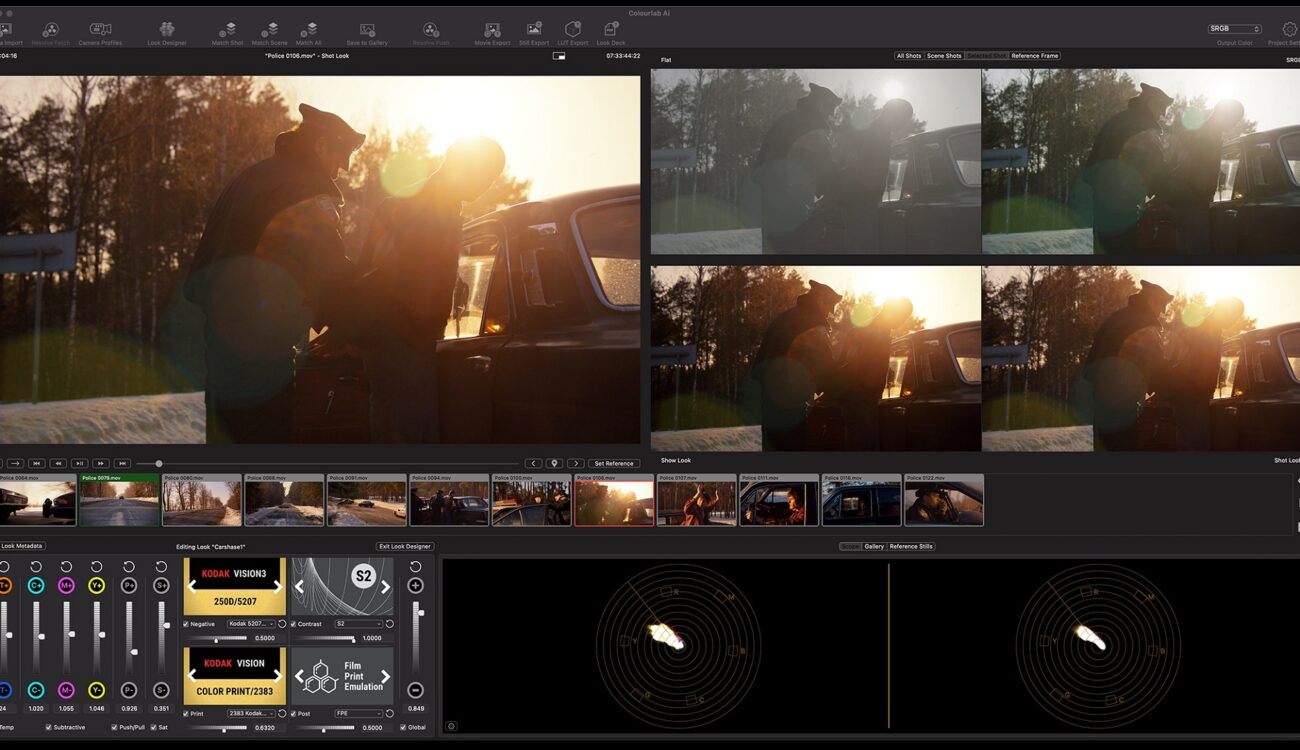Click the cyan C+ button
Screen dimensions: 1300x750
point(36,586)
